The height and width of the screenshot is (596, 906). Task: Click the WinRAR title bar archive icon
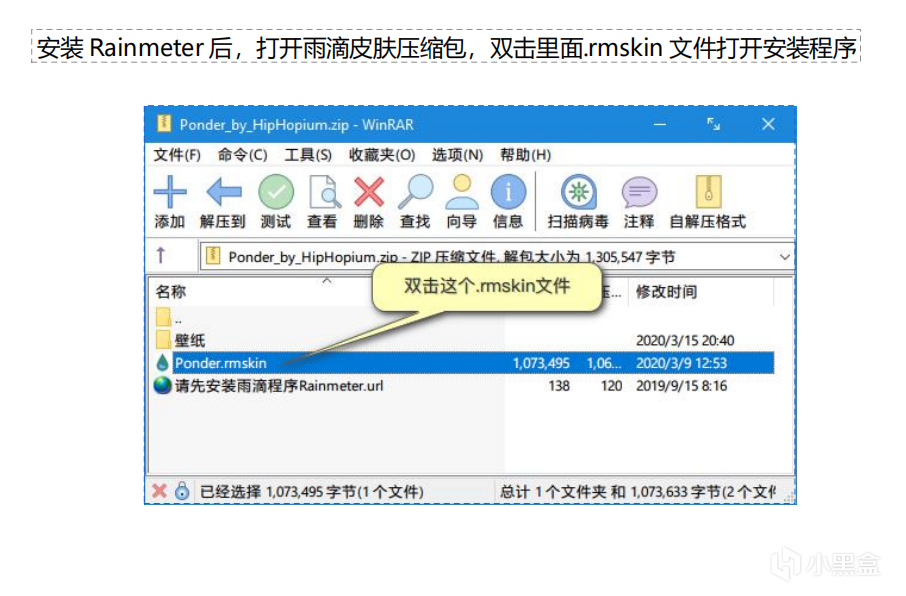[164, 123]
